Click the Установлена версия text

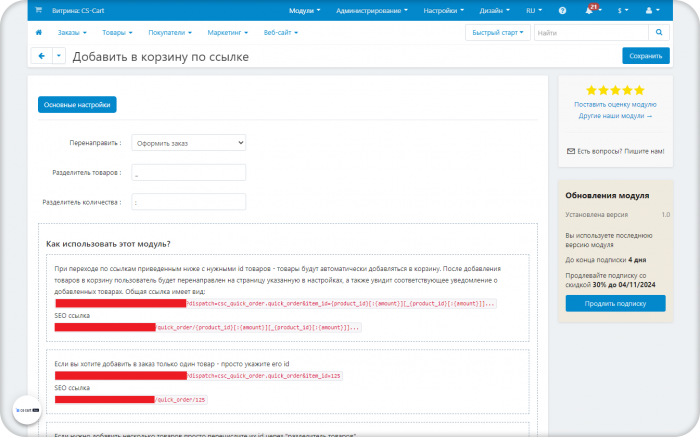(596, 215)
